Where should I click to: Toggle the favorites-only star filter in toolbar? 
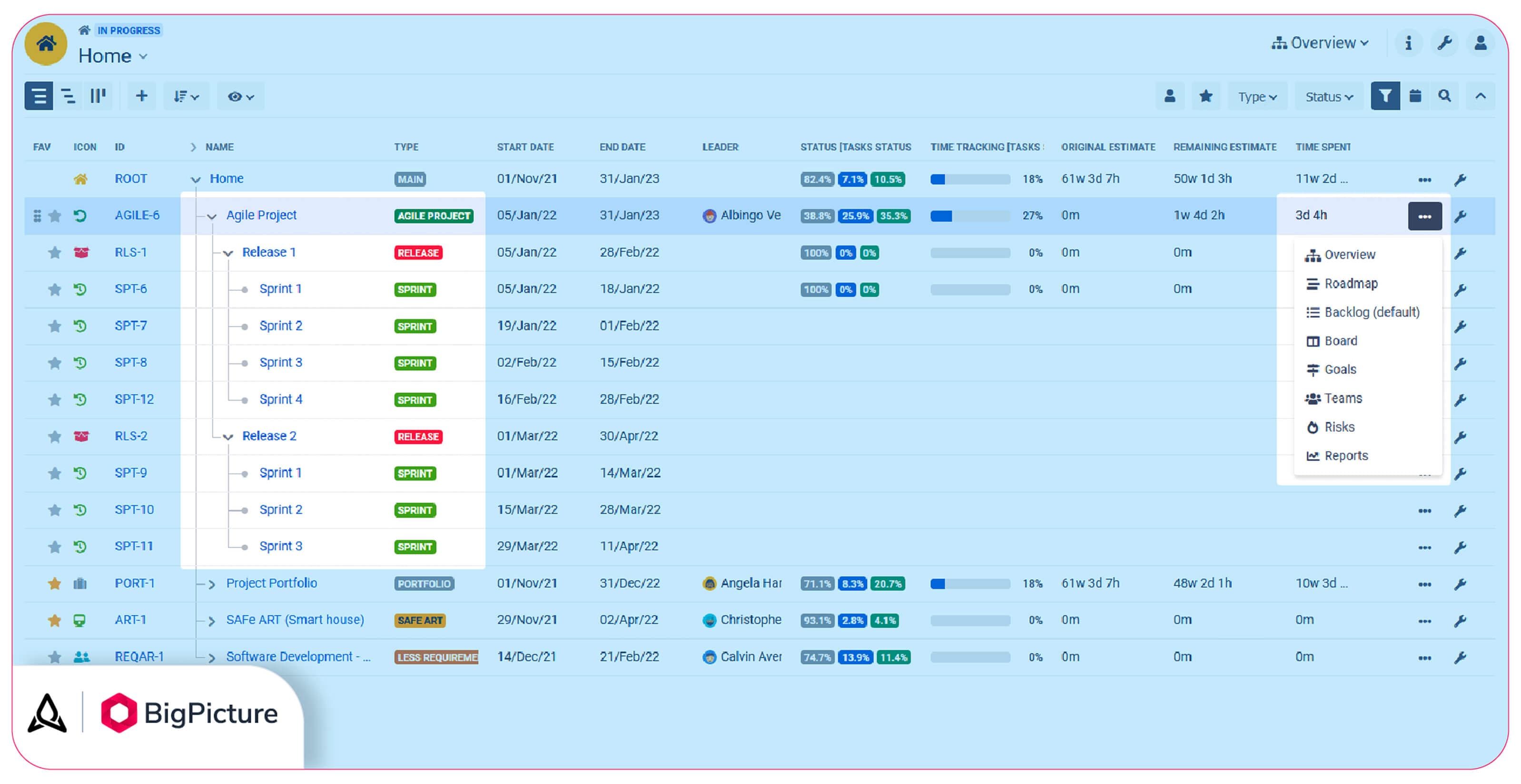click(x=1205, y=96)
